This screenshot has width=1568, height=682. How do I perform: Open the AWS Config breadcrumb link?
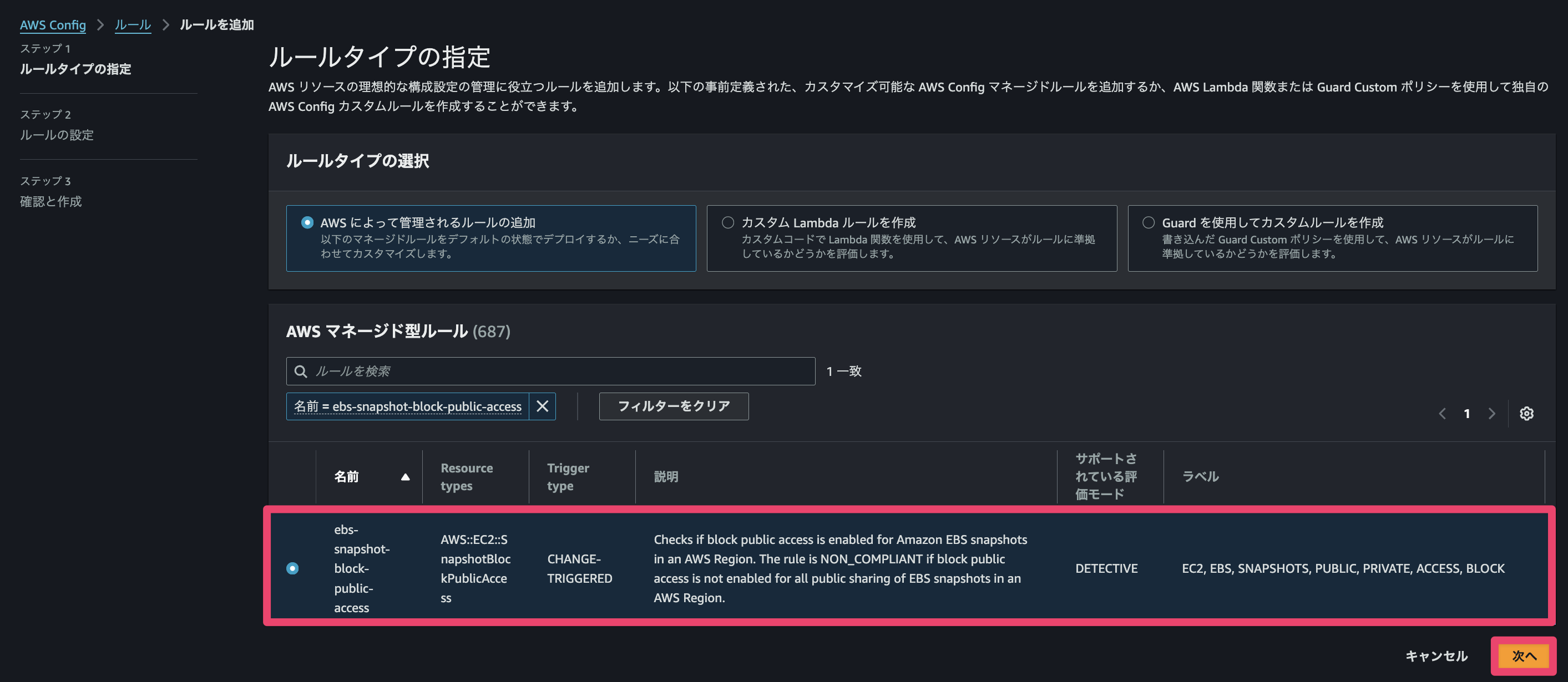[x=54, y=25]
